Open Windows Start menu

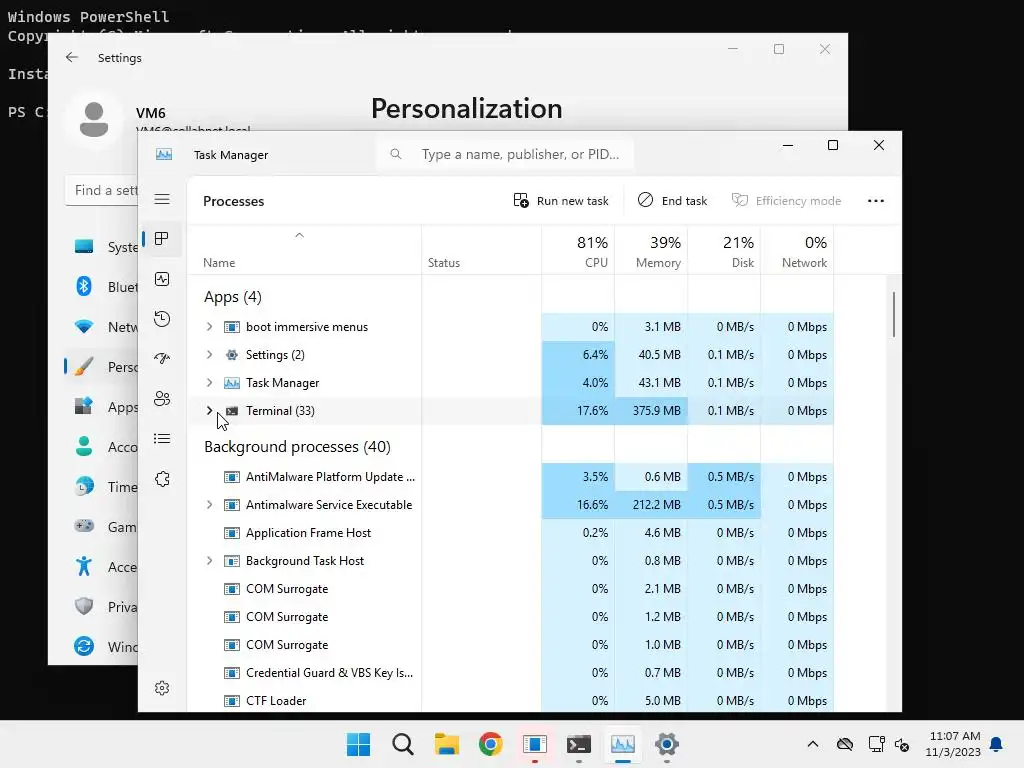tap(359, 744)
